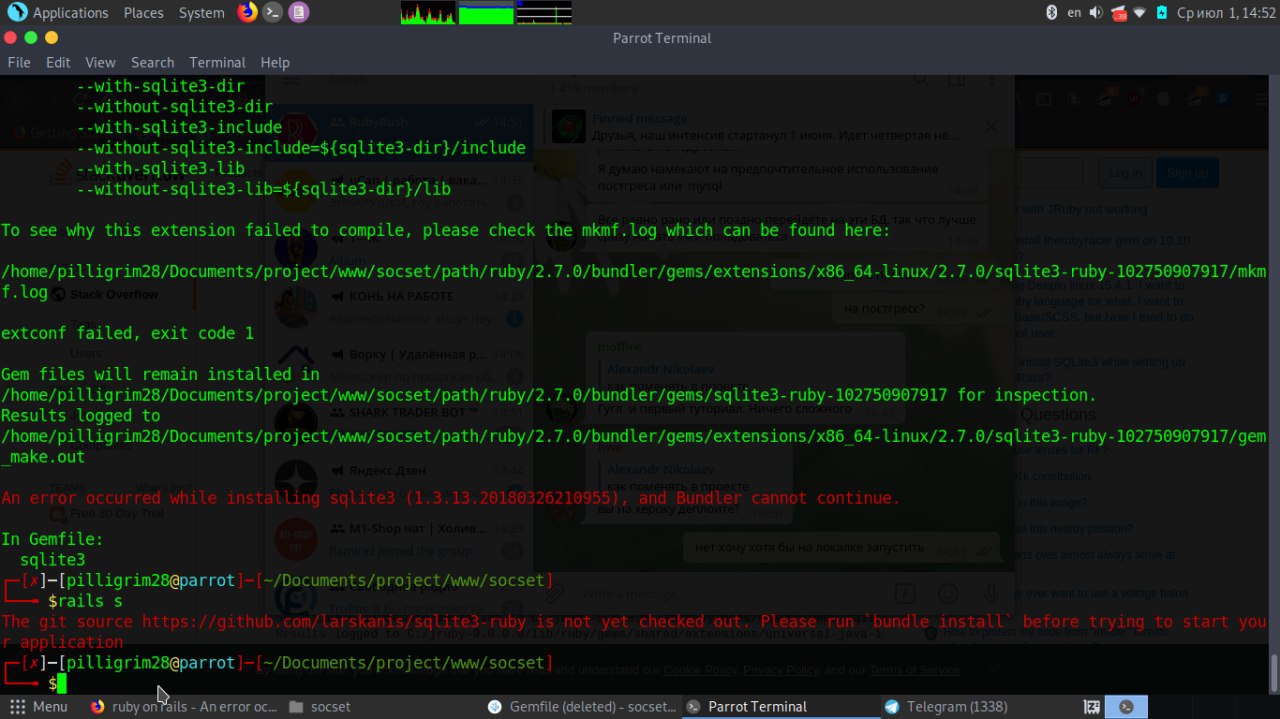1280x719 pixels.
Task: Click the Parrot logo icon in top panel
Action: point(17,13)
